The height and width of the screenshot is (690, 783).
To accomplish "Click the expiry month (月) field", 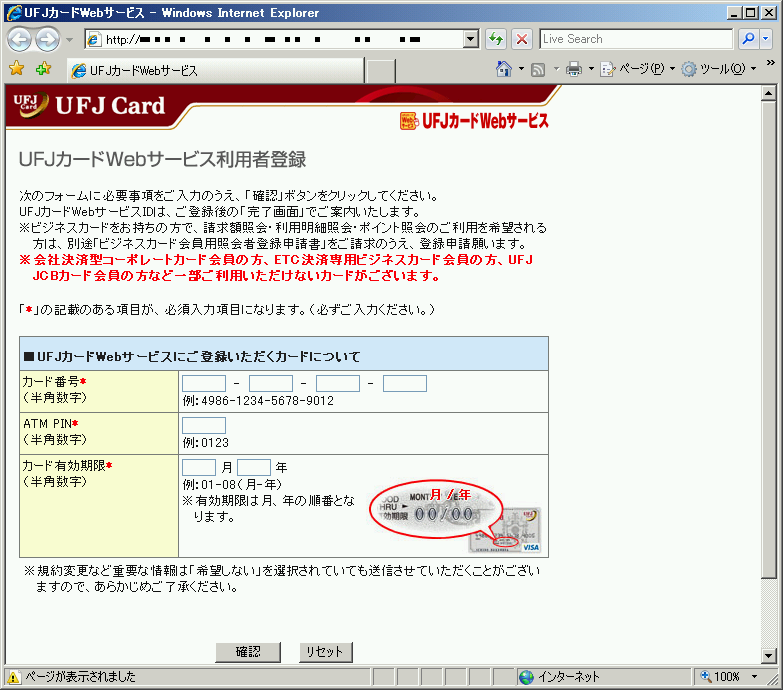I will [x=199, y=467].
